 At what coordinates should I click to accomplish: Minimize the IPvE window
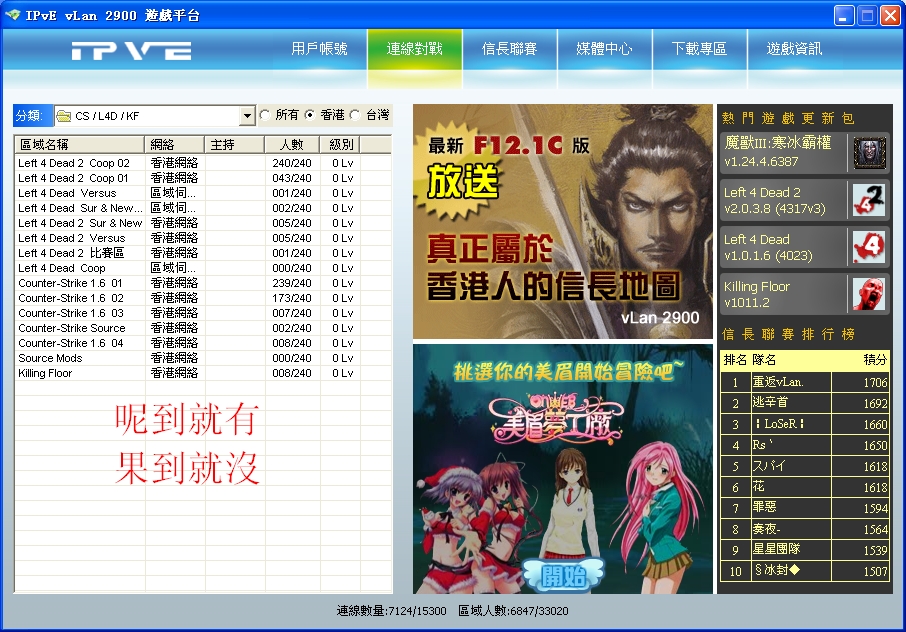(x=844, y=16)
